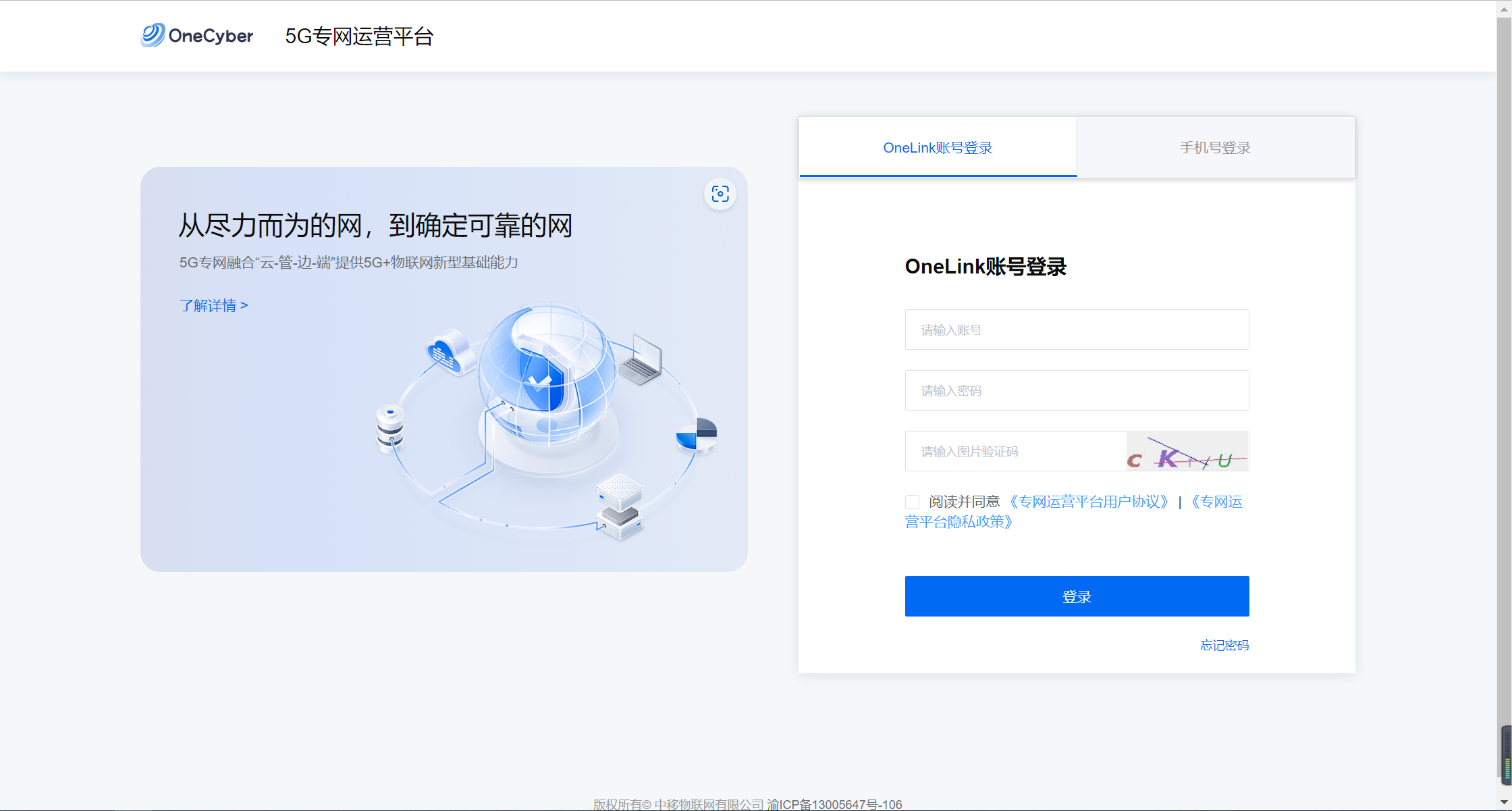Screen dimensions: 1512x811
Task: Click the laptop icon in illustration
Action: point(641,359)
